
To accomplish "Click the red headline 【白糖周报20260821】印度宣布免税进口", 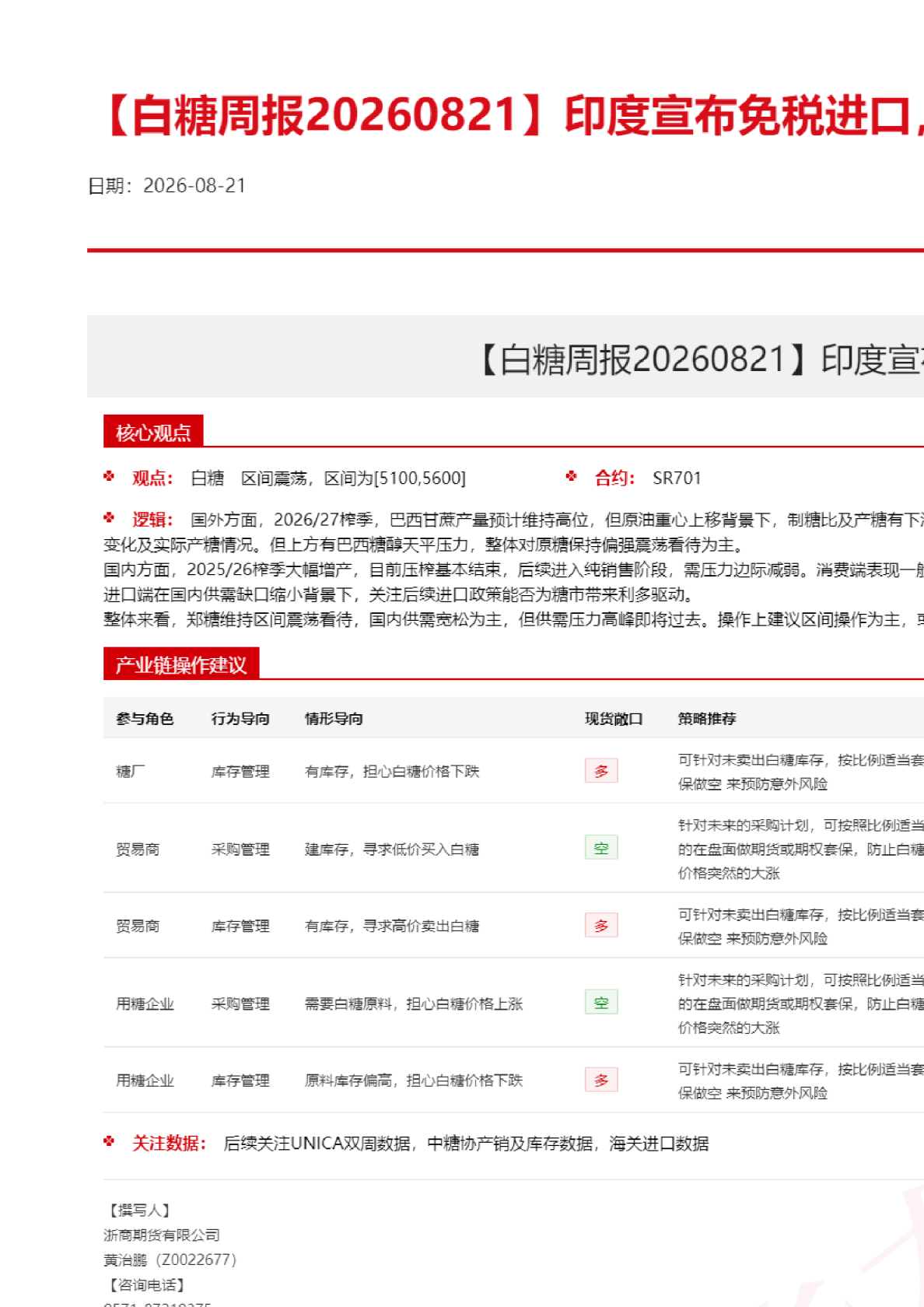I will pyautogui.click(x=510, y=115).
